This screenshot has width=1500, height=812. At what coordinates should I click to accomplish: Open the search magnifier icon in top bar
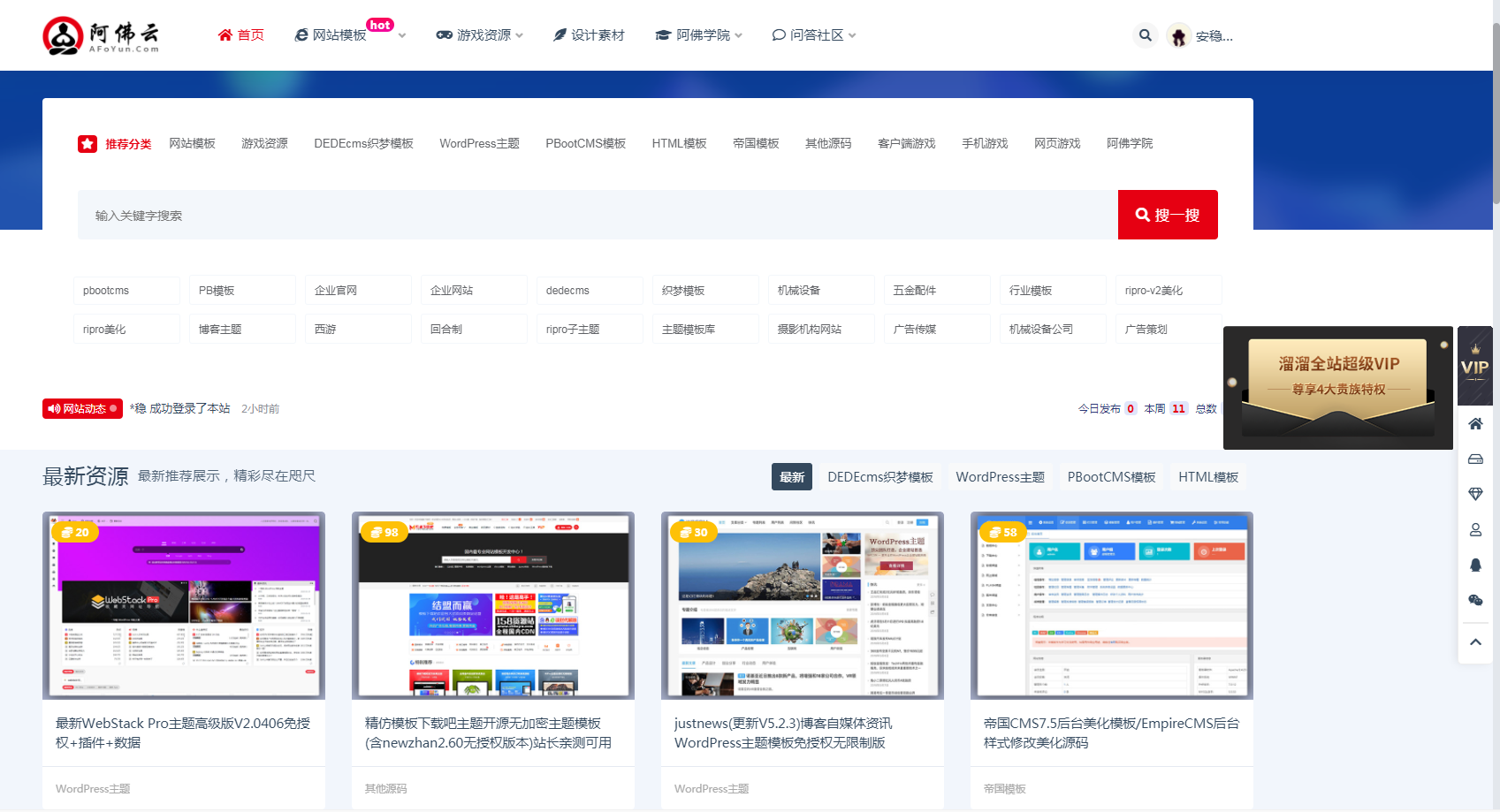(1145, 34)
